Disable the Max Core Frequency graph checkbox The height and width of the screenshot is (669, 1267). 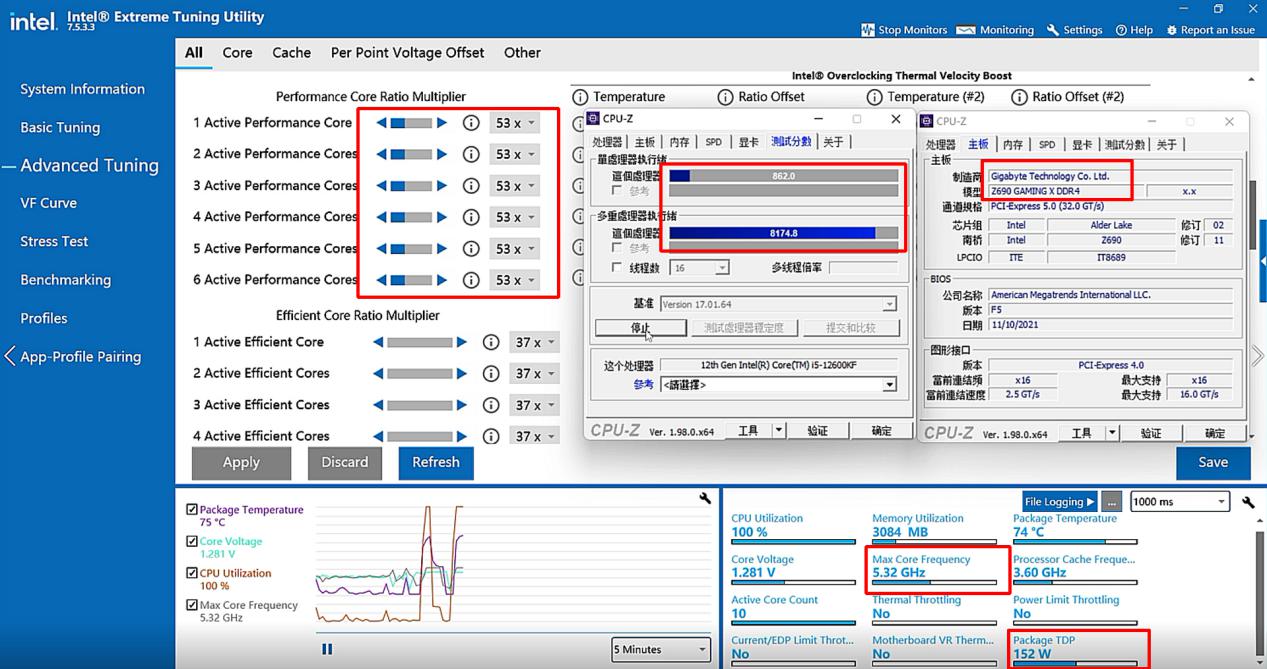192,606
